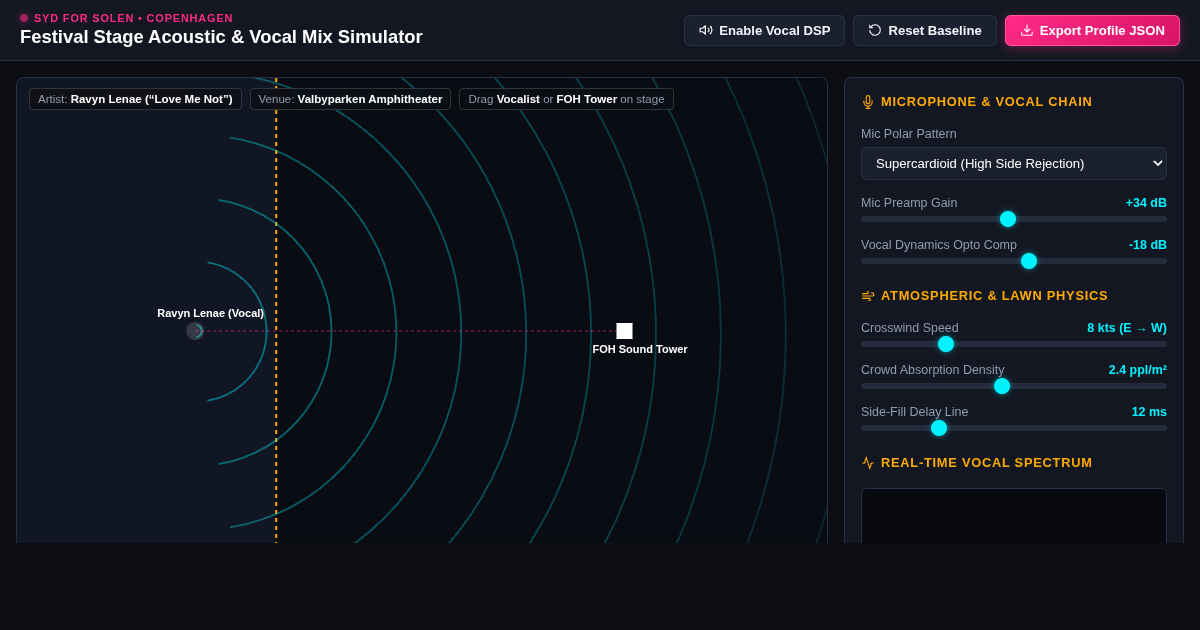Click the Side-Fill Delay Line label
Image resolution: width=1200 pixels, height=630 pixels.
pyautogui.click(x=914, y=412)
